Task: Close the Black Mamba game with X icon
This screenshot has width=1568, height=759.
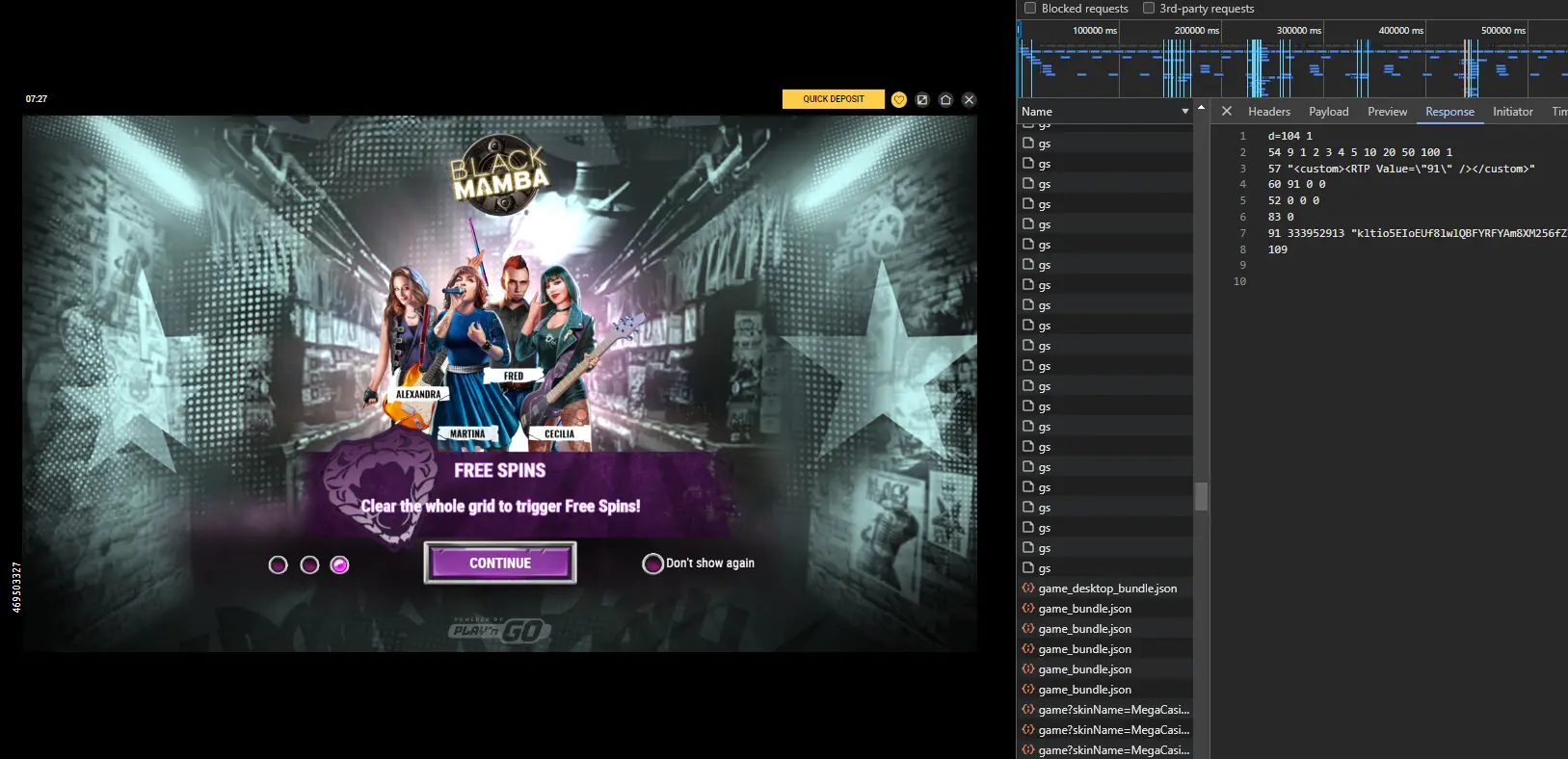Action: point(970,99)
